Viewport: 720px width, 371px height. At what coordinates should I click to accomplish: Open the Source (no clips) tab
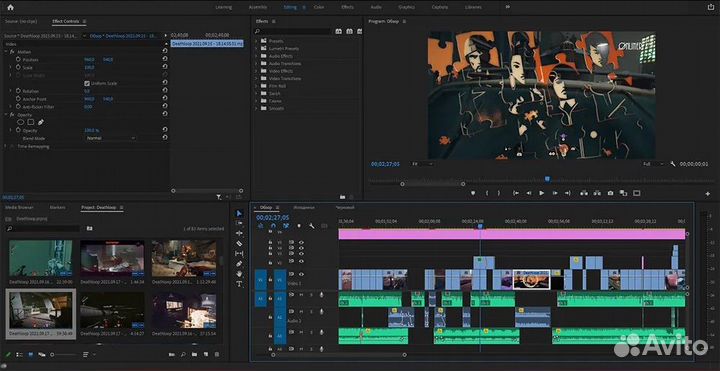(x=20, y=21)
